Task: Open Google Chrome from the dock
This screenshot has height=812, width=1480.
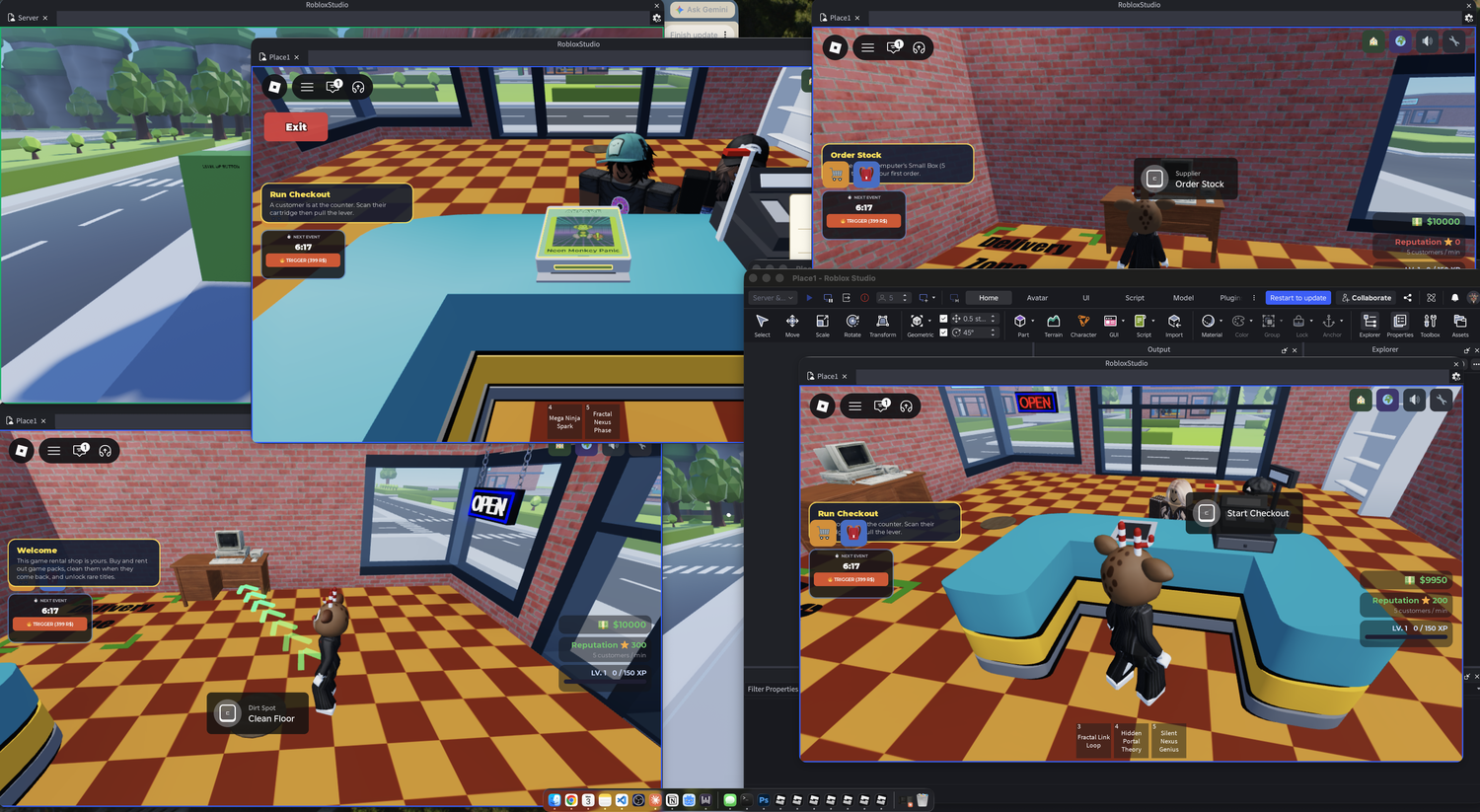Action: click(x=571, y=800)
